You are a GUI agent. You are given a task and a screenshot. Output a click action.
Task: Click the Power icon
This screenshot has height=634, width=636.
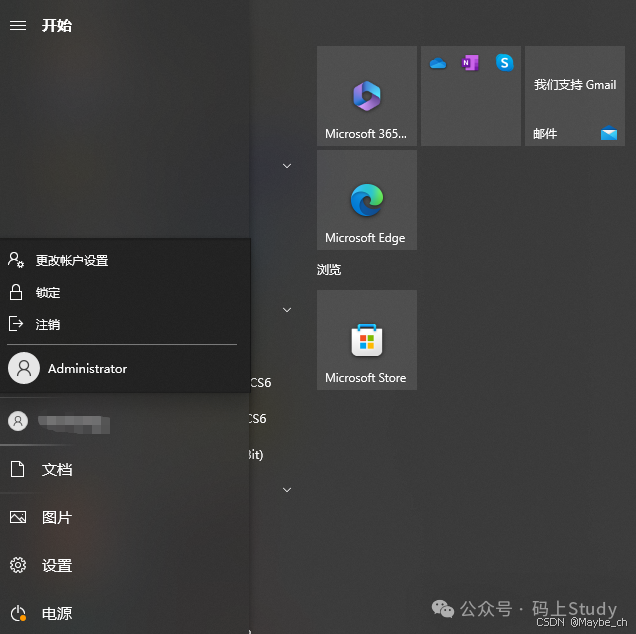coord(18,613)
